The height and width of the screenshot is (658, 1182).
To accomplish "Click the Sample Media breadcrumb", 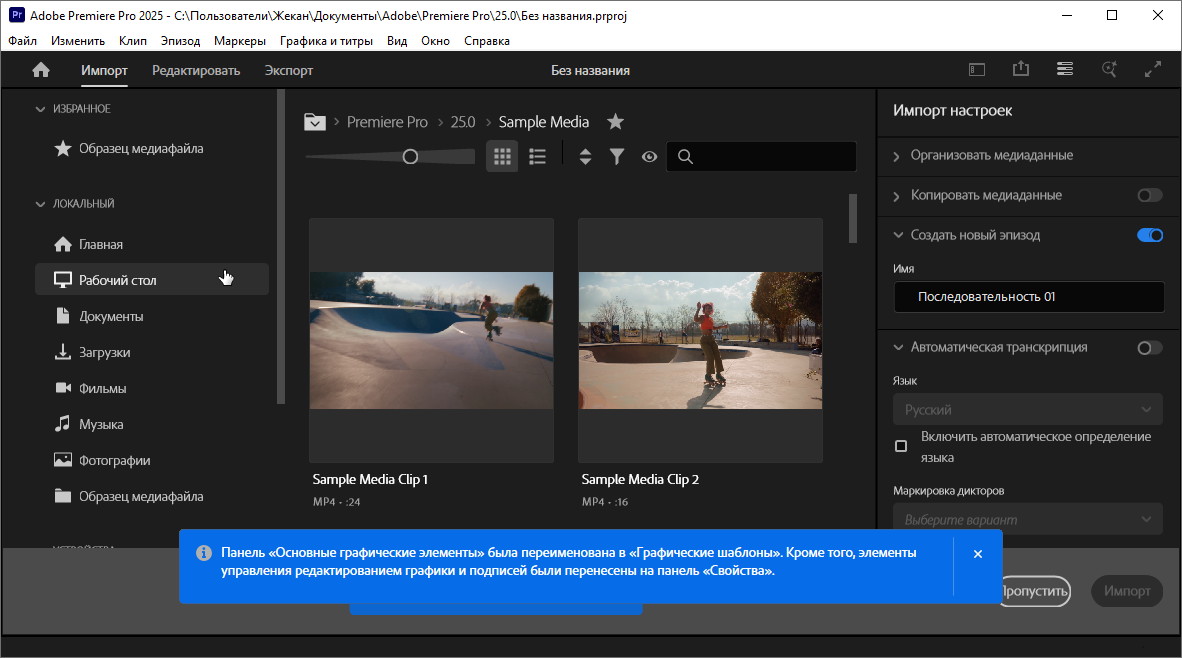I will pyautogui.click(x=544, y=122).
